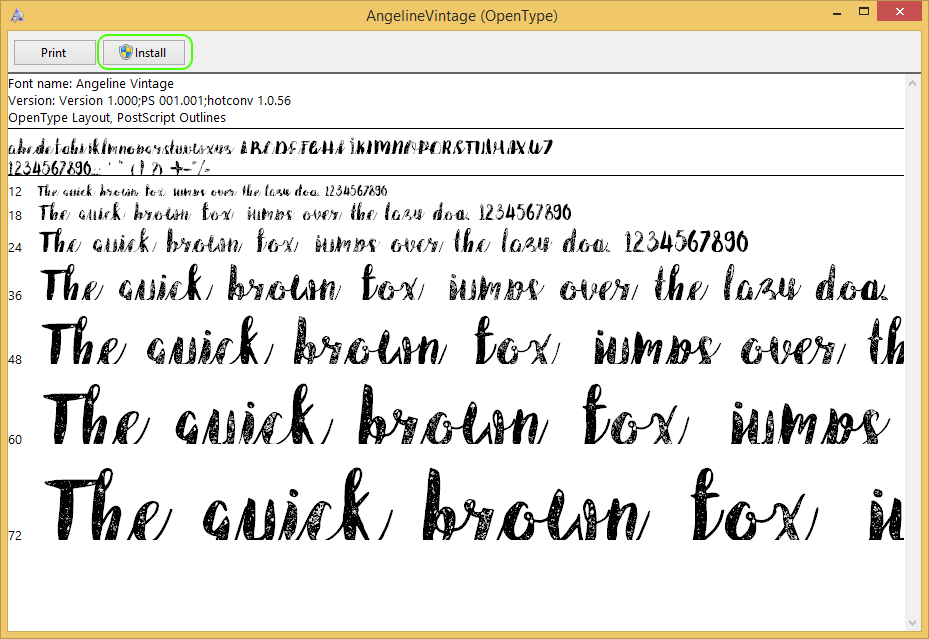Click the window title 'AngelineVintage (OpenType)'
This screenshot has width=929, height=639.
pos(462,16)
